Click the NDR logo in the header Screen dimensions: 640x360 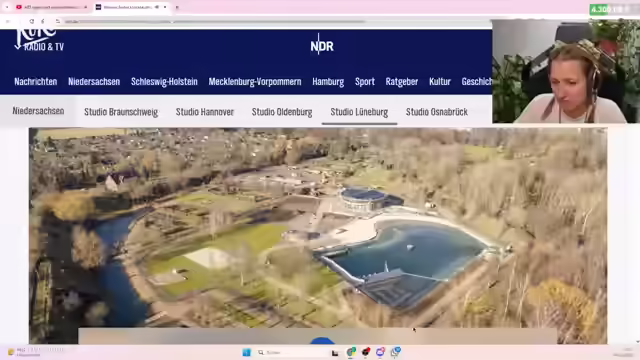click(322, 44)
